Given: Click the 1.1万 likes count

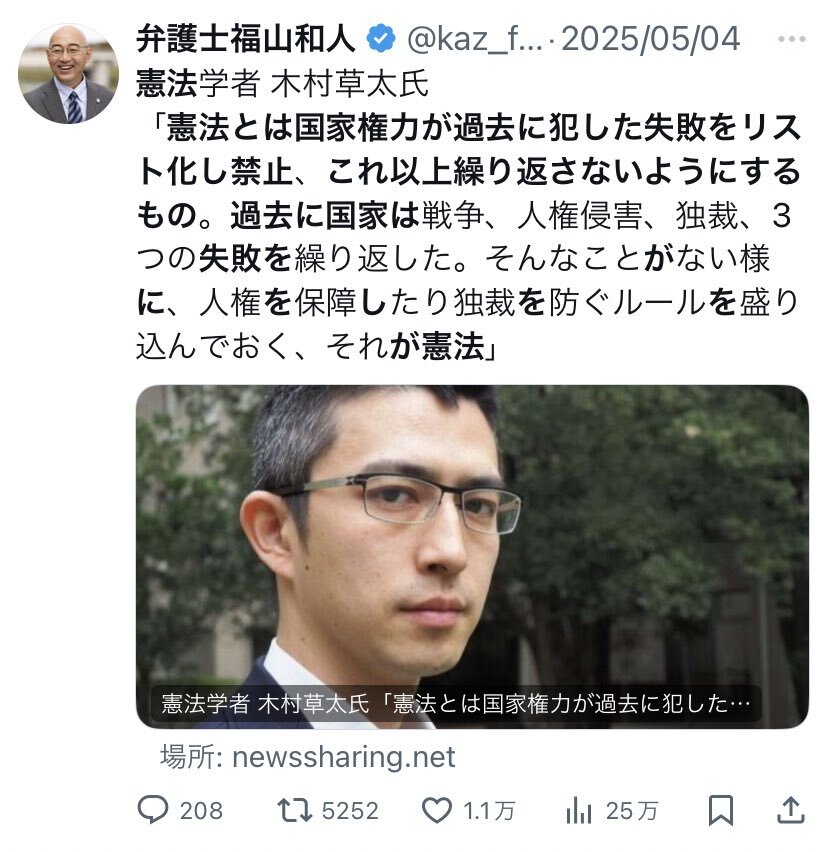Looking at the screenshot, I should point(488,811).
